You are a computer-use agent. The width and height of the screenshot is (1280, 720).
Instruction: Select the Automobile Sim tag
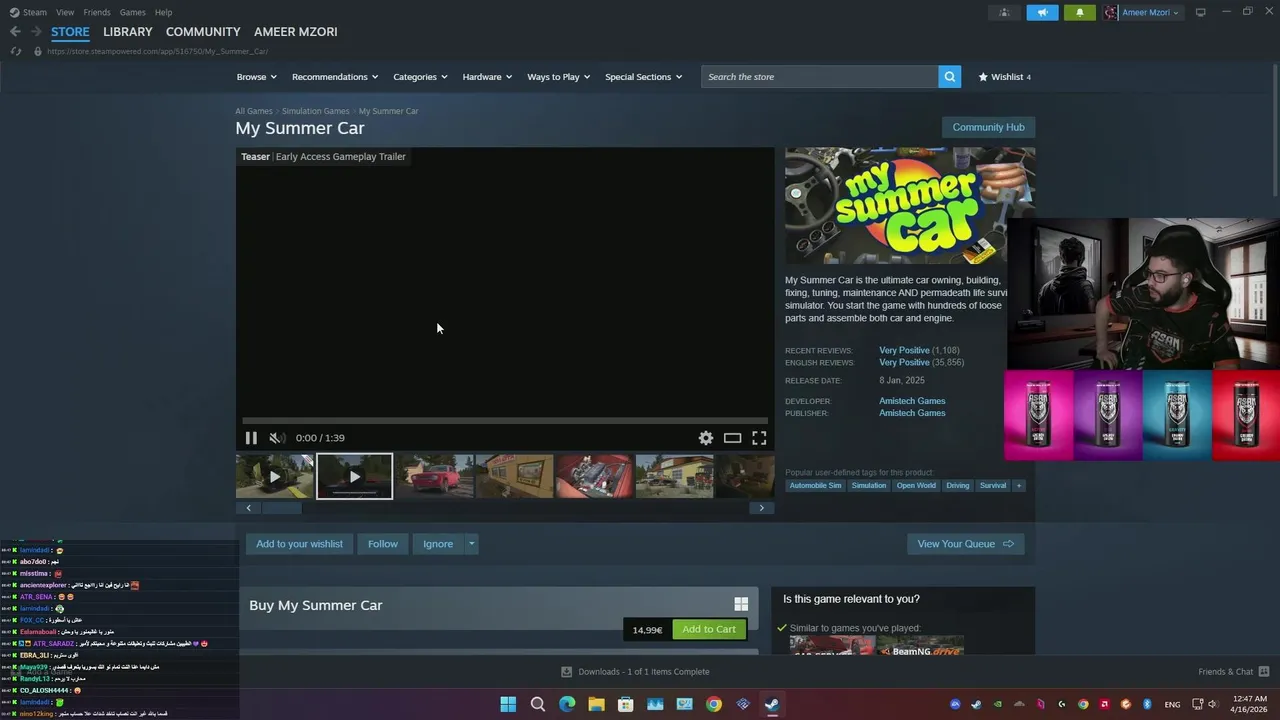point(815,486)
